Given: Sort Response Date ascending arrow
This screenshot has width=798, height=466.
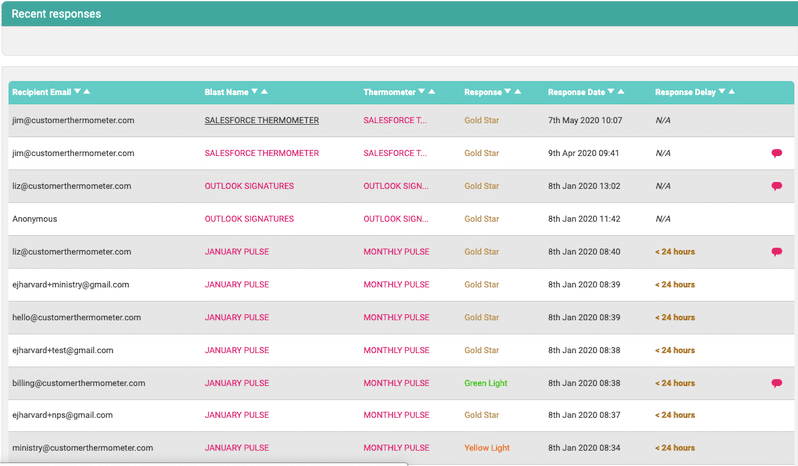Looking at the screenshot, I should click(x=621, y=92).
